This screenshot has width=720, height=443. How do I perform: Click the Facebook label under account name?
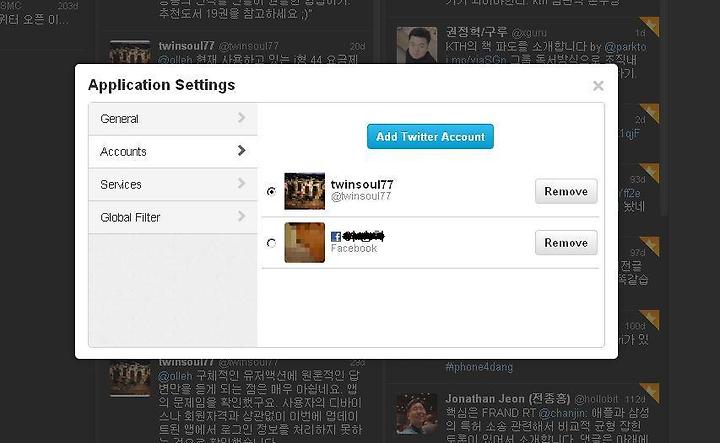[354, 248]
